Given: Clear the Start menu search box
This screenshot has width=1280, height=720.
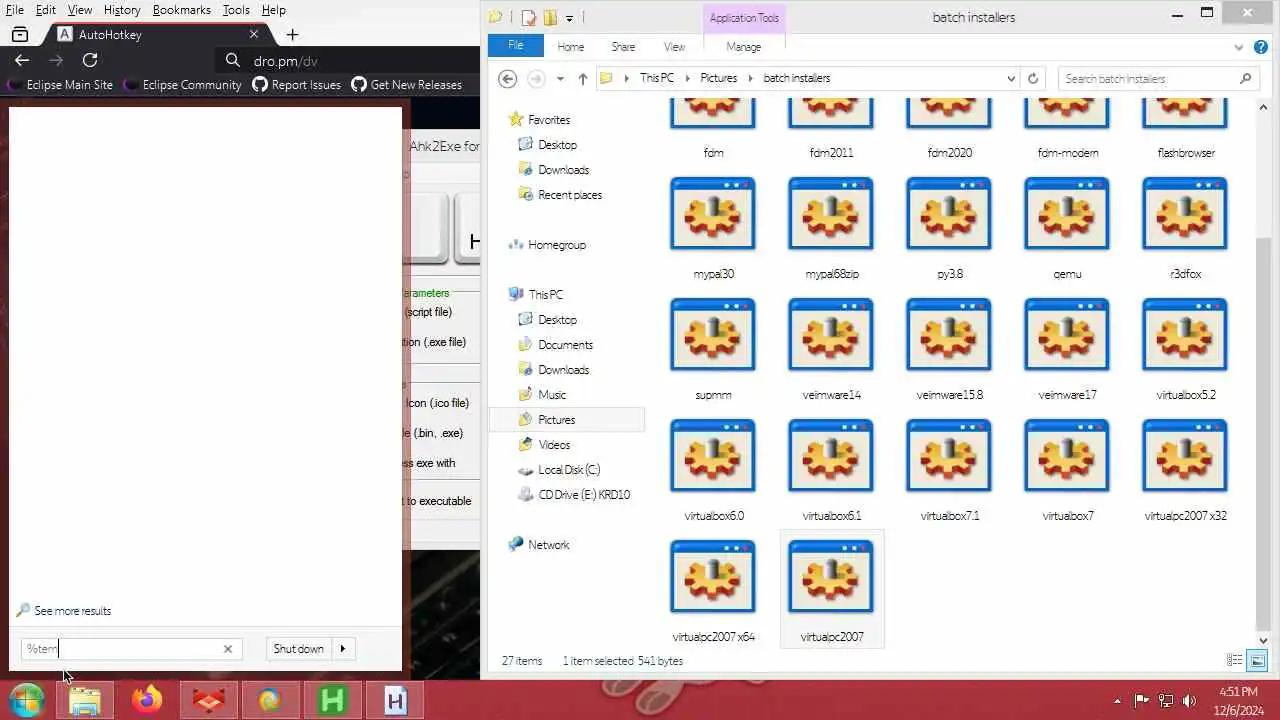Looking at the screenshot, I should 228,649.
